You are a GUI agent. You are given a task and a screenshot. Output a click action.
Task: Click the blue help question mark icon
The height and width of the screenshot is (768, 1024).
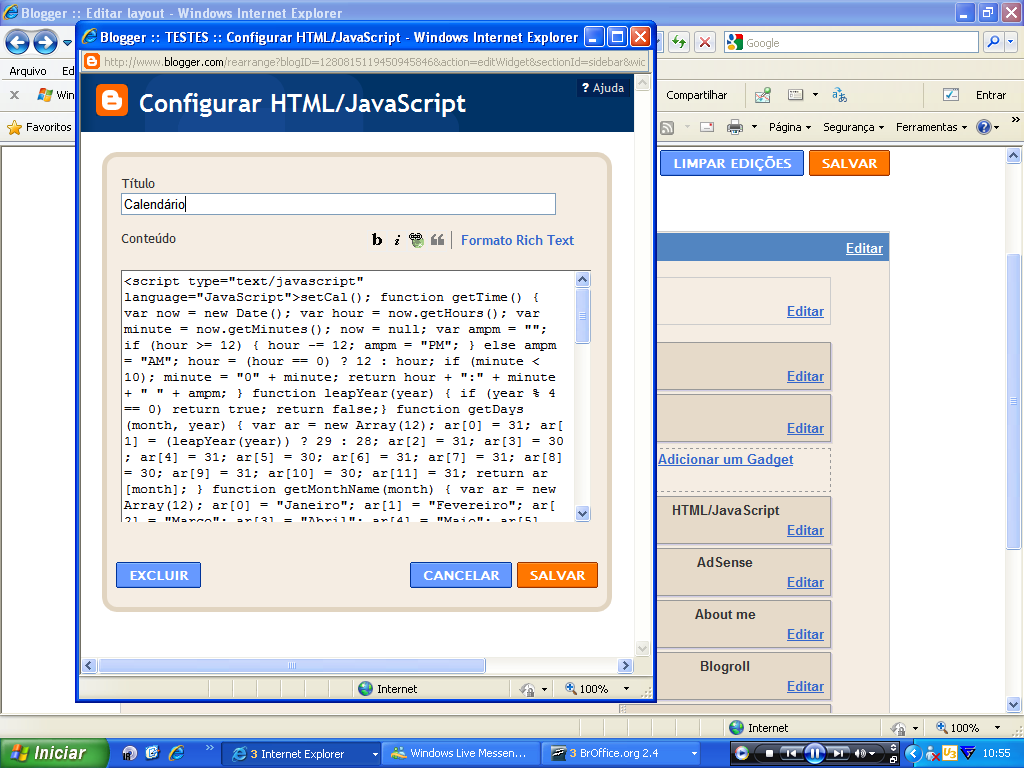[x=984, y=127]
